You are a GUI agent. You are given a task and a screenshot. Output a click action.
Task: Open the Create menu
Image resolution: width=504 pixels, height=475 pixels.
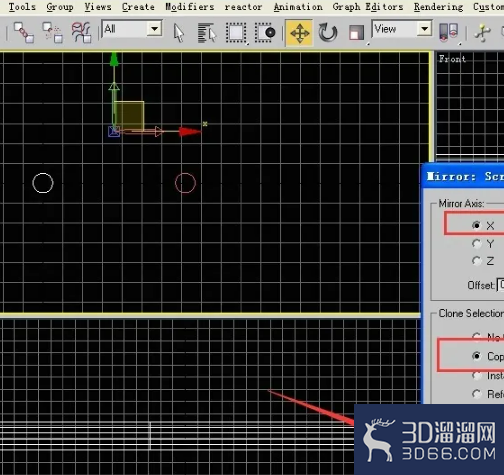138,7
